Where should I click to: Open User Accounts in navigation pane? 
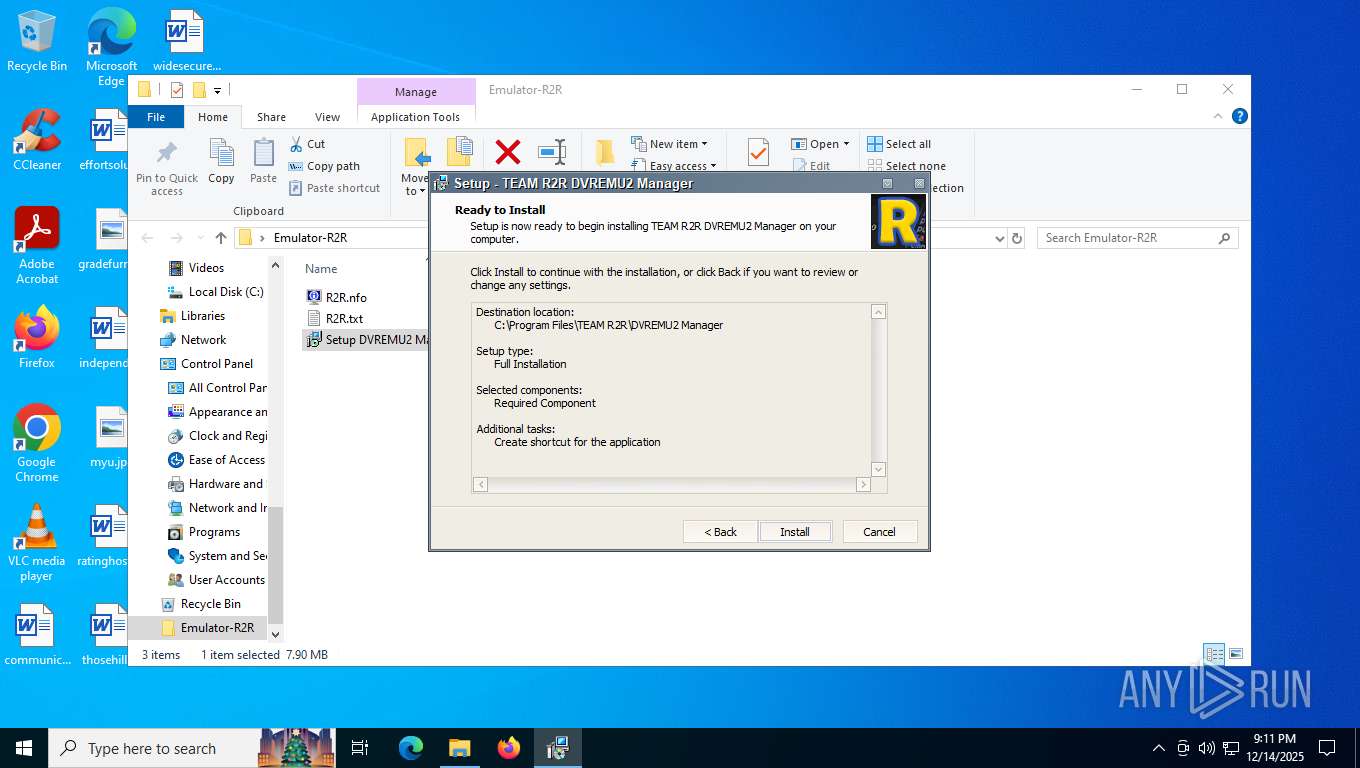[216, 580]
